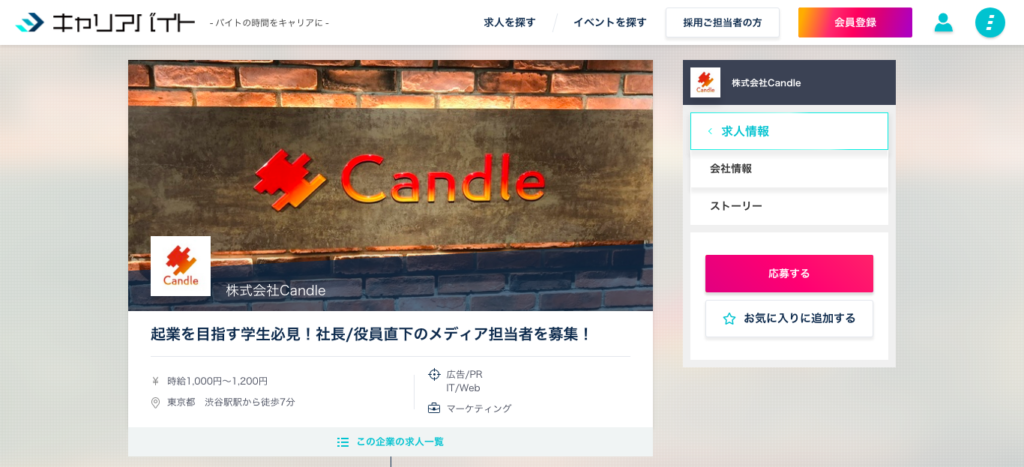Click the target icon beside 広告/PR
This screenshot has width=1024, height=467.
click(x=434, y=374)
